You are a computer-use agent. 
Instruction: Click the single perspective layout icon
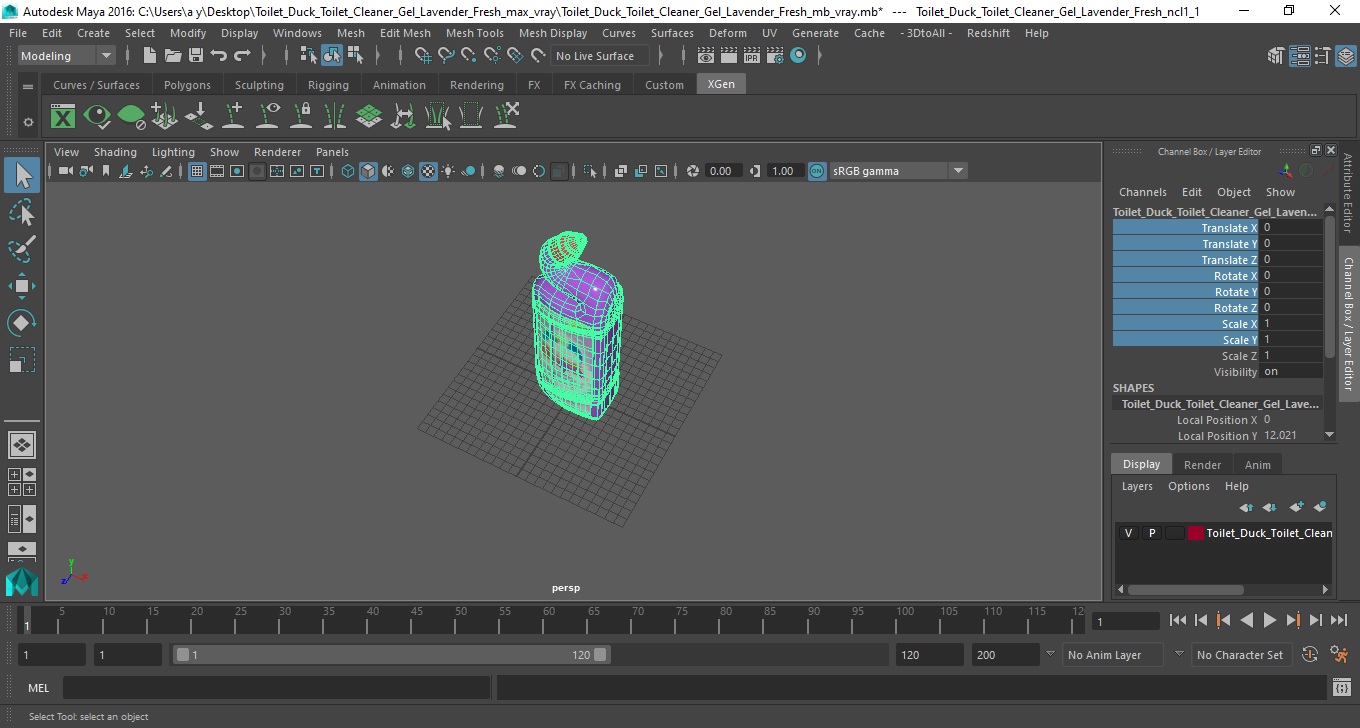click(x=22, y=445)
